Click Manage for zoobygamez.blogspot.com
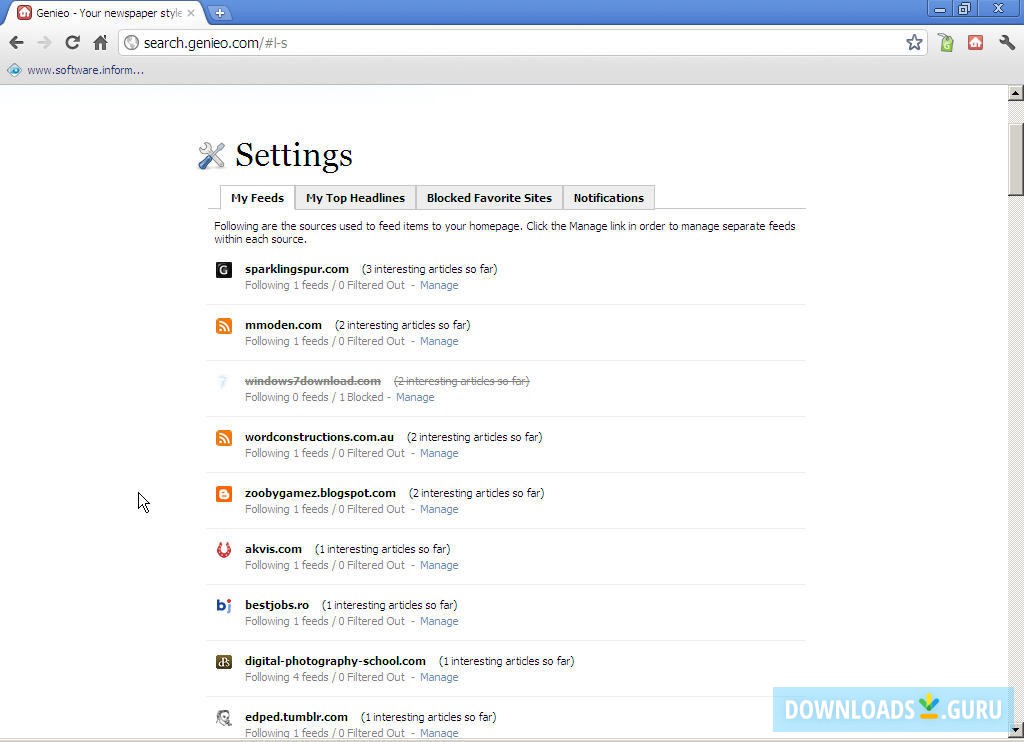The height and width of the screenshot is (742, 1024). [x=439, y=509]
